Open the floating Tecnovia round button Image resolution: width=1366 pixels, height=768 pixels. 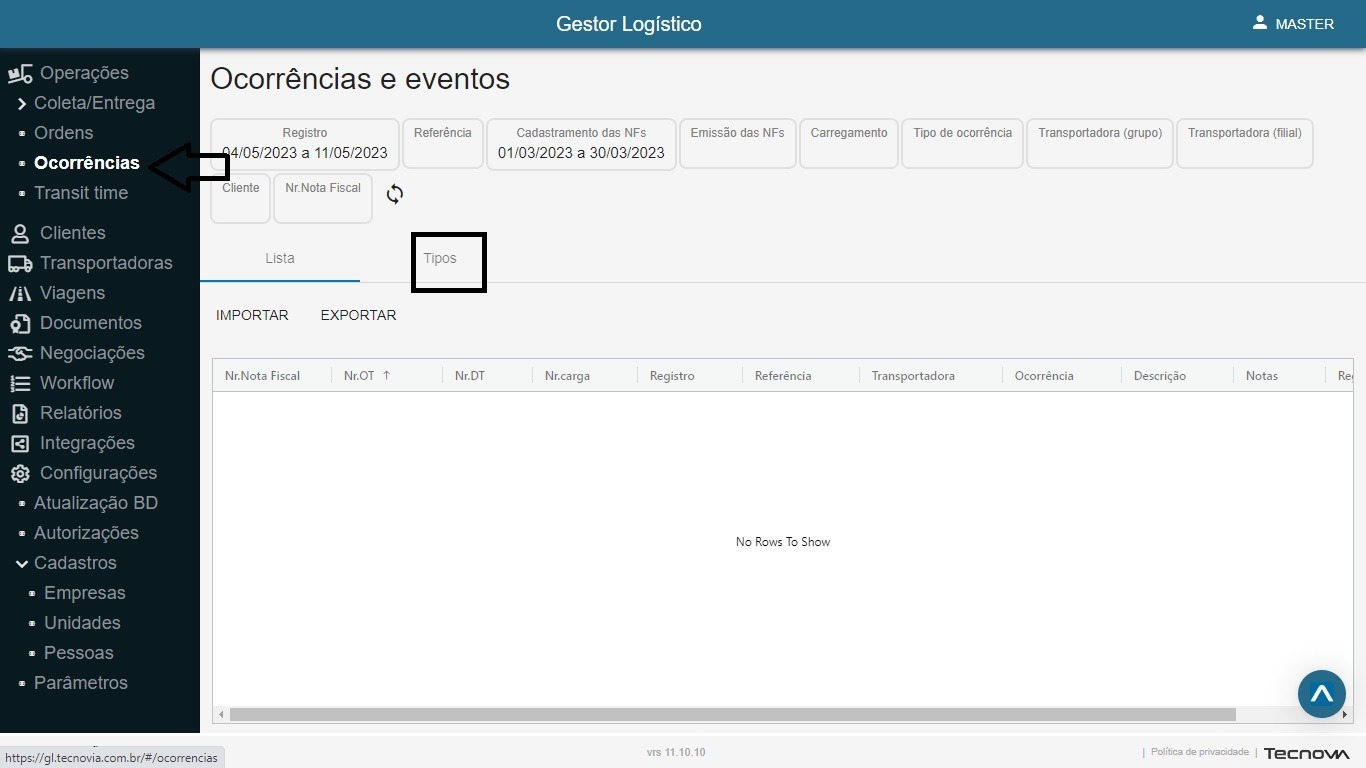point(1321,694)
